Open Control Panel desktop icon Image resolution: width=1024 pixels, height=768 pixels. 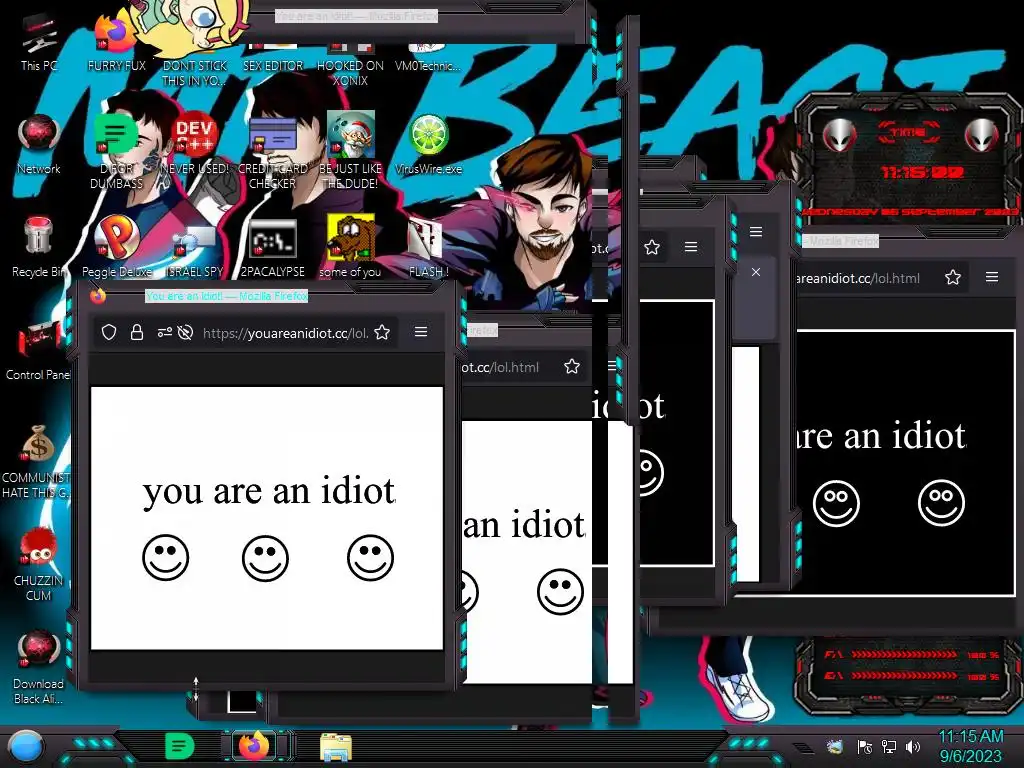click(38, 350)
